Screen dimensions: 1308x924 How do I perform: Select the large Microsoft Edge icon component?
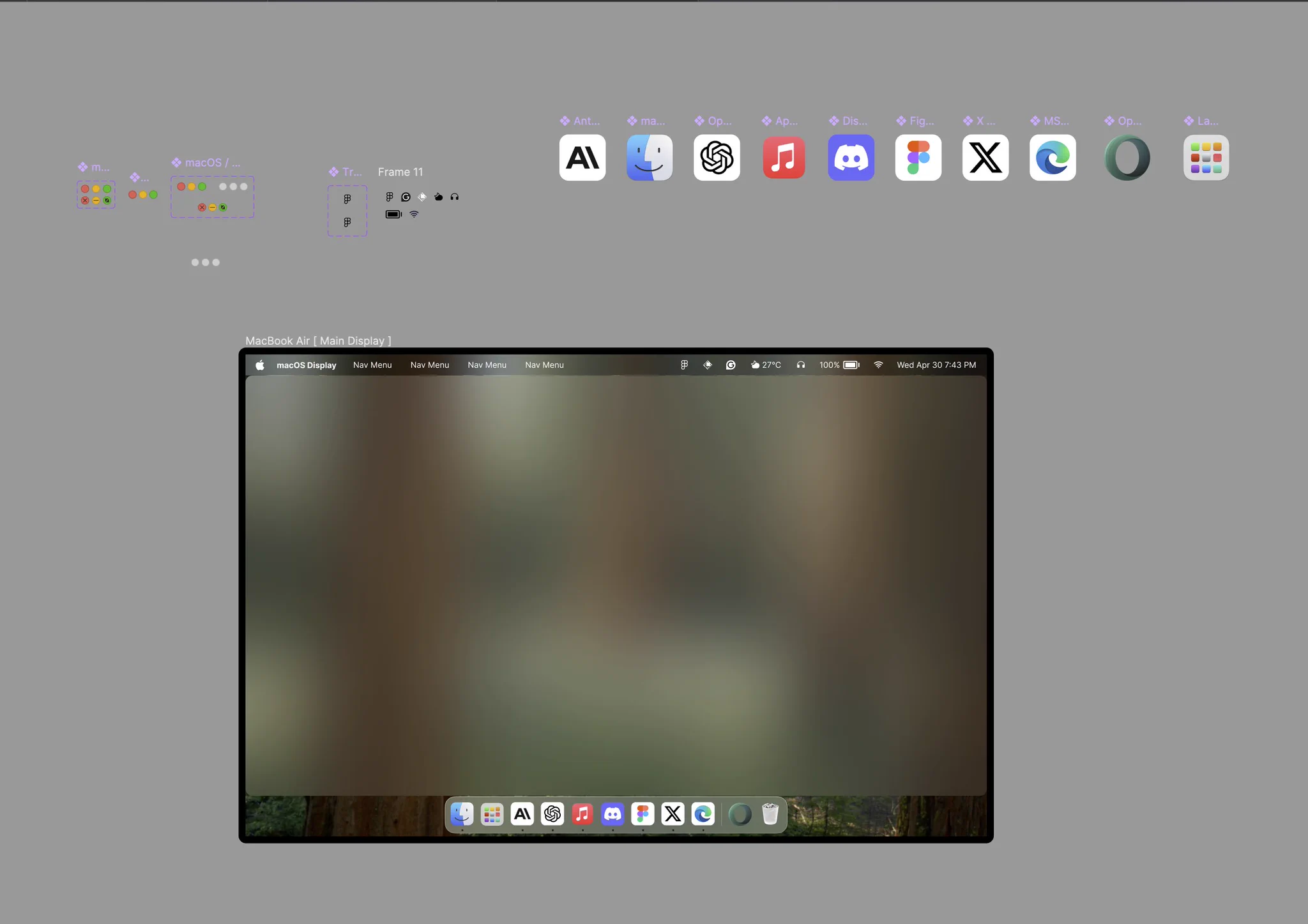point(1053,158)
